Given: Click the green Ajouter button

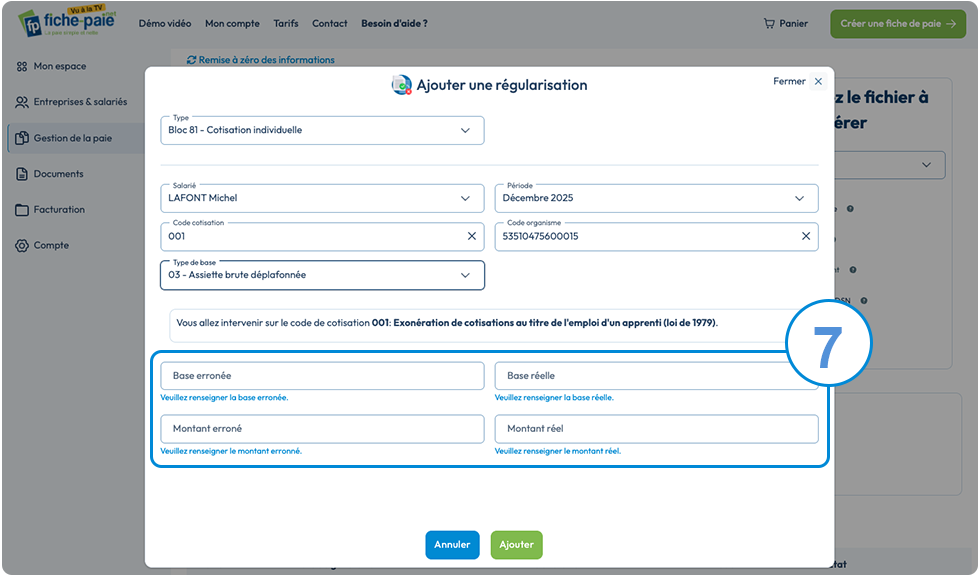Looking at the screenshot, I should [516, 545].
